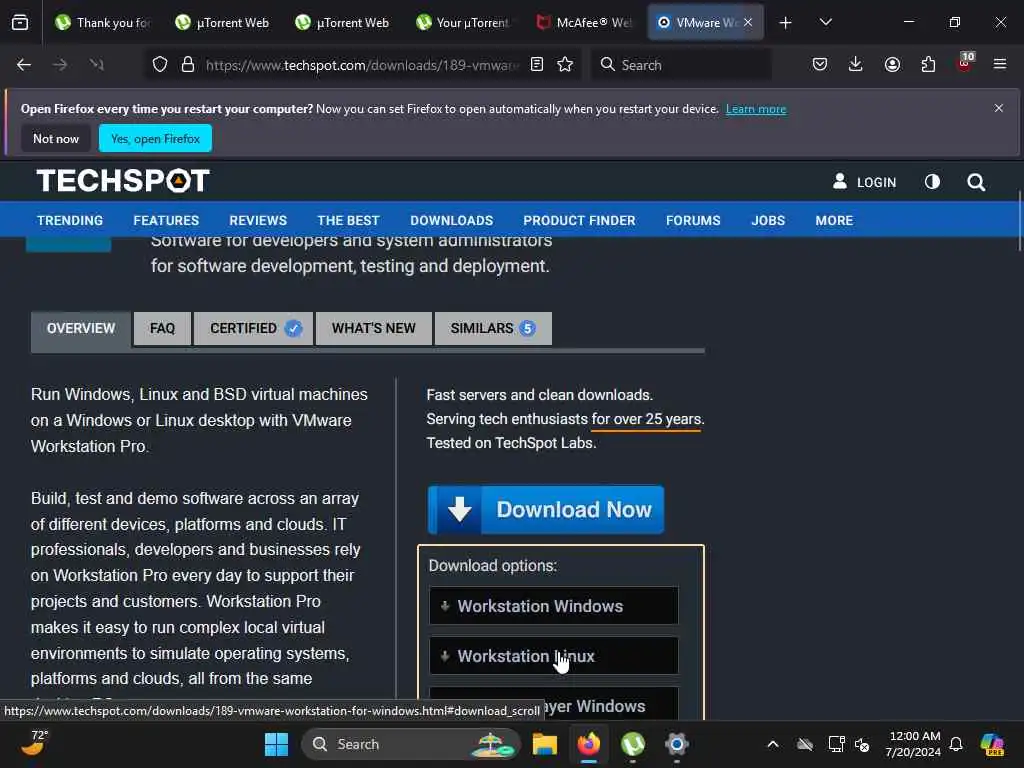Open FEATURES navigation item
Screen dimensions: 1024x768
pyautogui.click(x=166, y=221)
